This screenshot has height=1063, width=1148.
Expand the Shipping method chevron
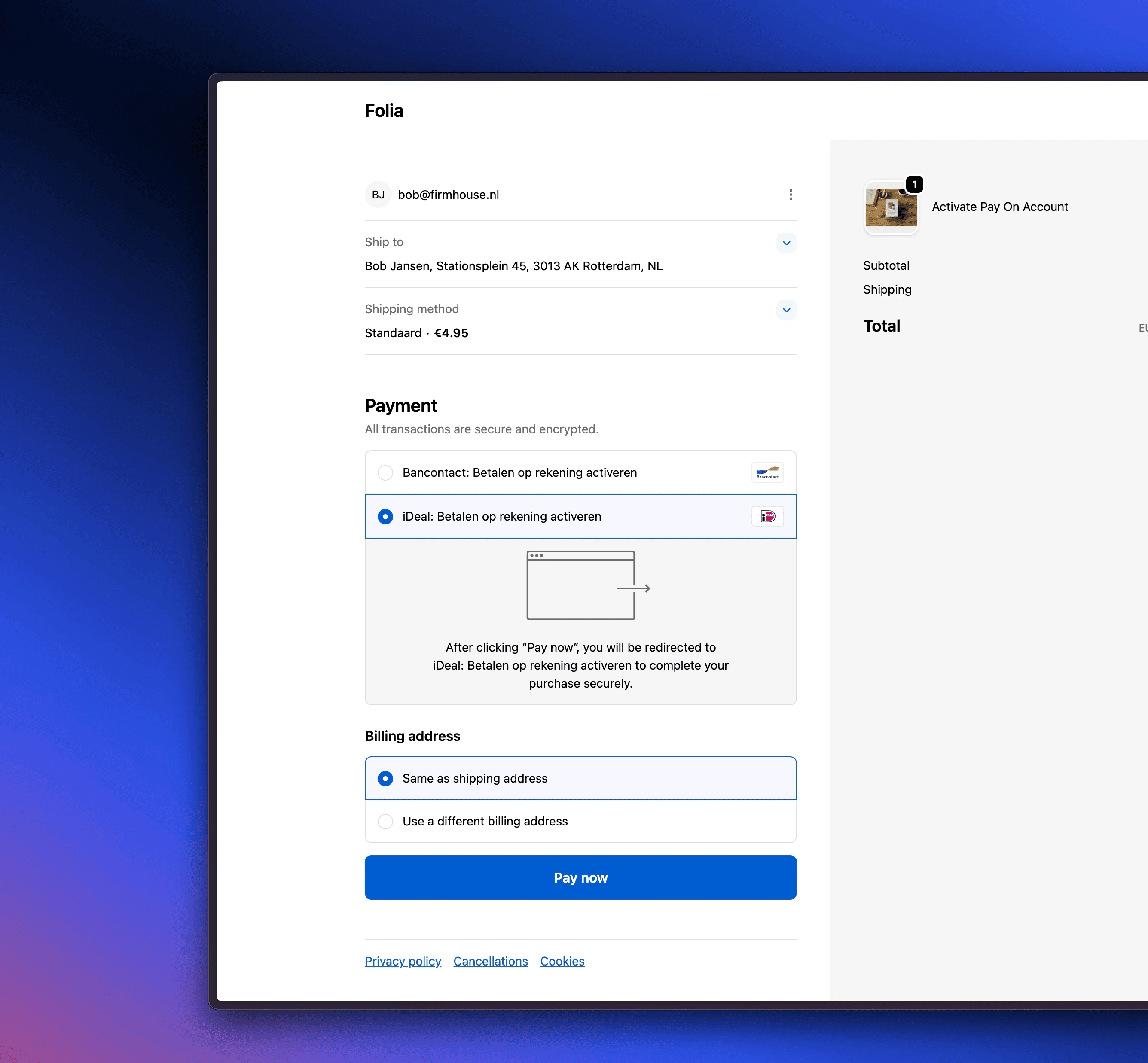(x=786, y=310)
